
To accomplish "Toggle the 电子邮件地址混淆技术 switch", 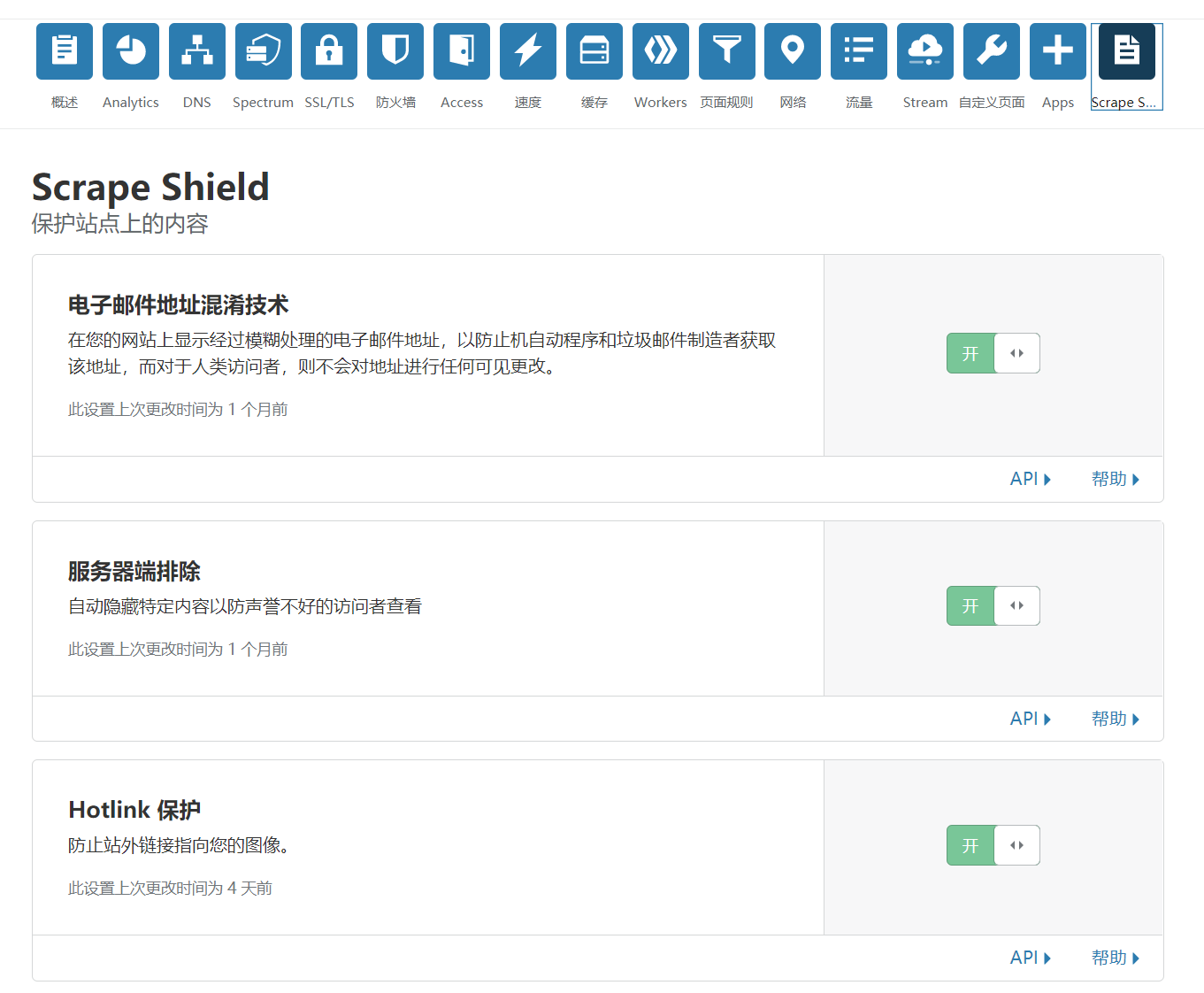I will coord(993,353).
